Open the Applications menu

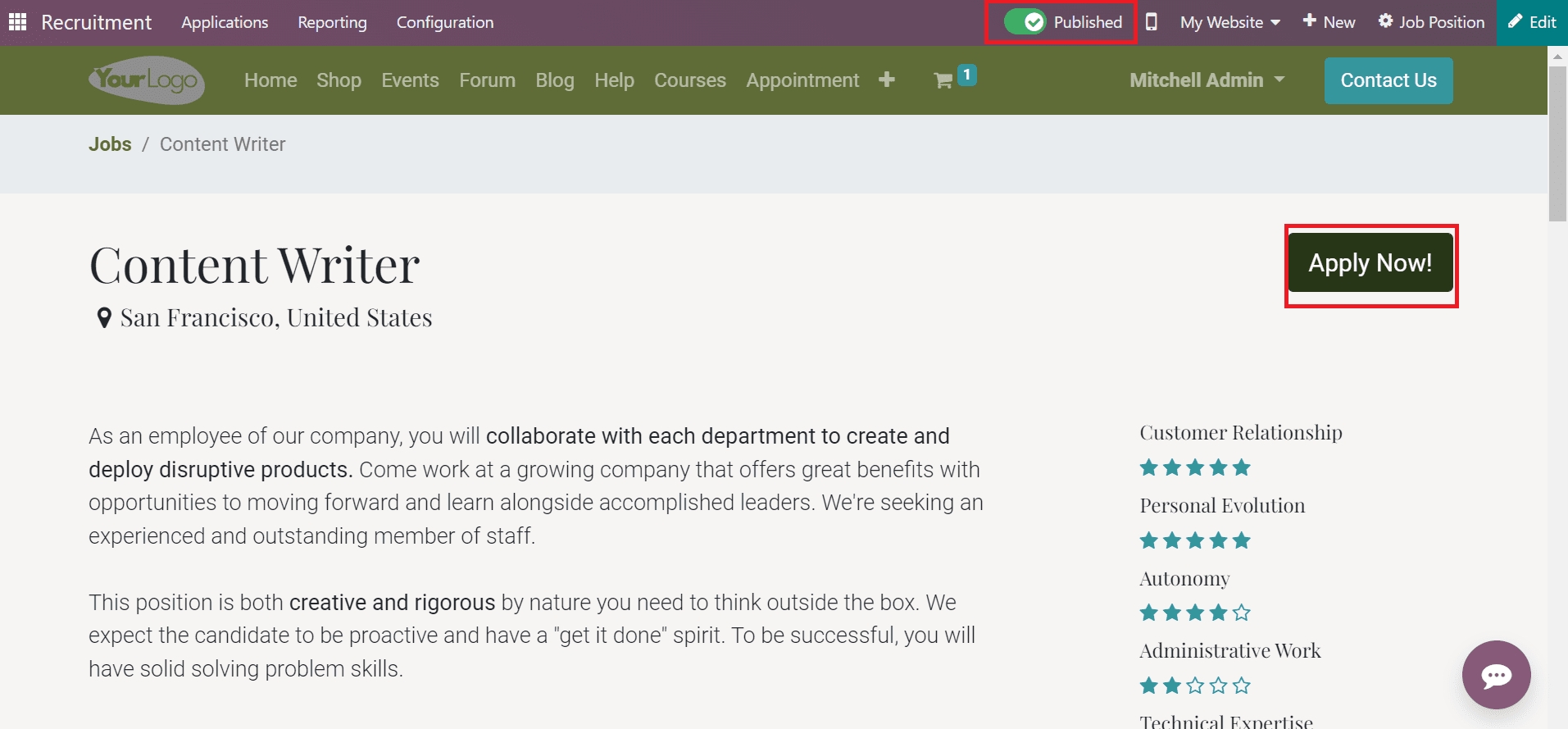coord(225,22)
